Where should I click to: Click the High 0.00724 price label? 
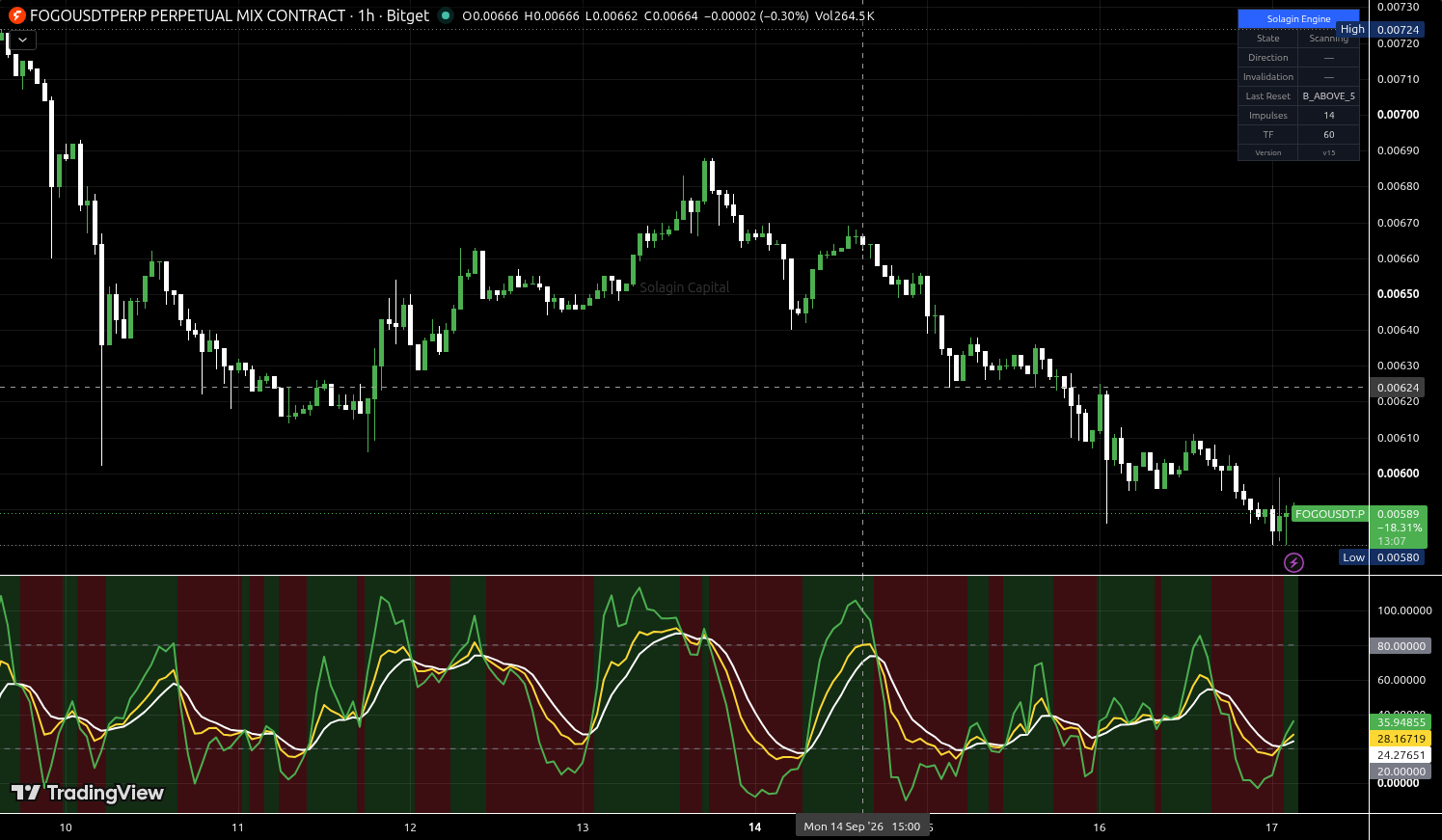[1381, 30]
